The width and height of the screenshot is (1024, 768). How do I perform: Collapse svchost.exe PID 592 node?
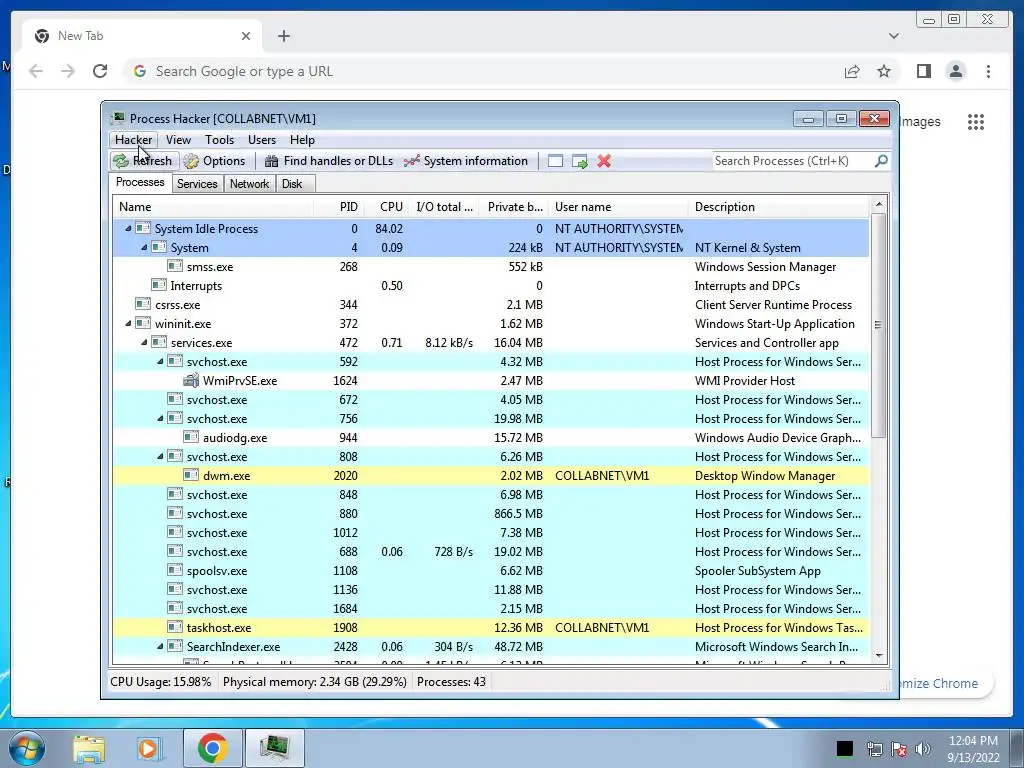[x=160, y=360]
